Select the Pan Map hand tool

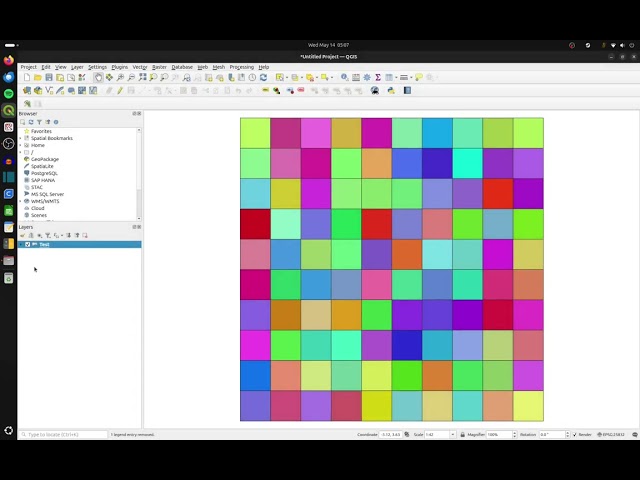[98, 77]
